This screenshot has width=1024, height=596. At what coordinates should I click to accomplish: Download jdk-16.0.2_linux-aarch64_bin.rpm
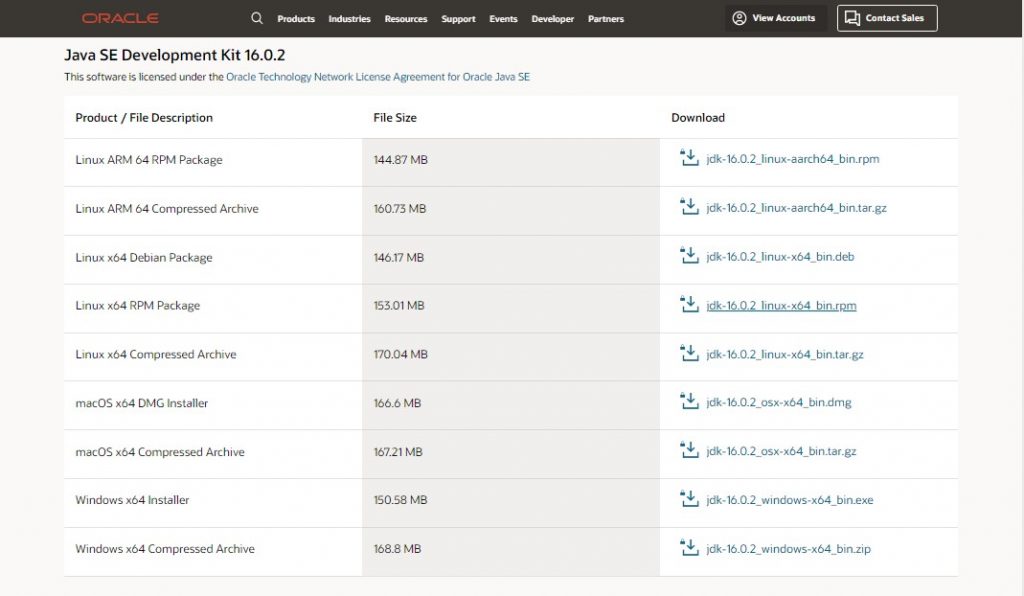(792, 159)
